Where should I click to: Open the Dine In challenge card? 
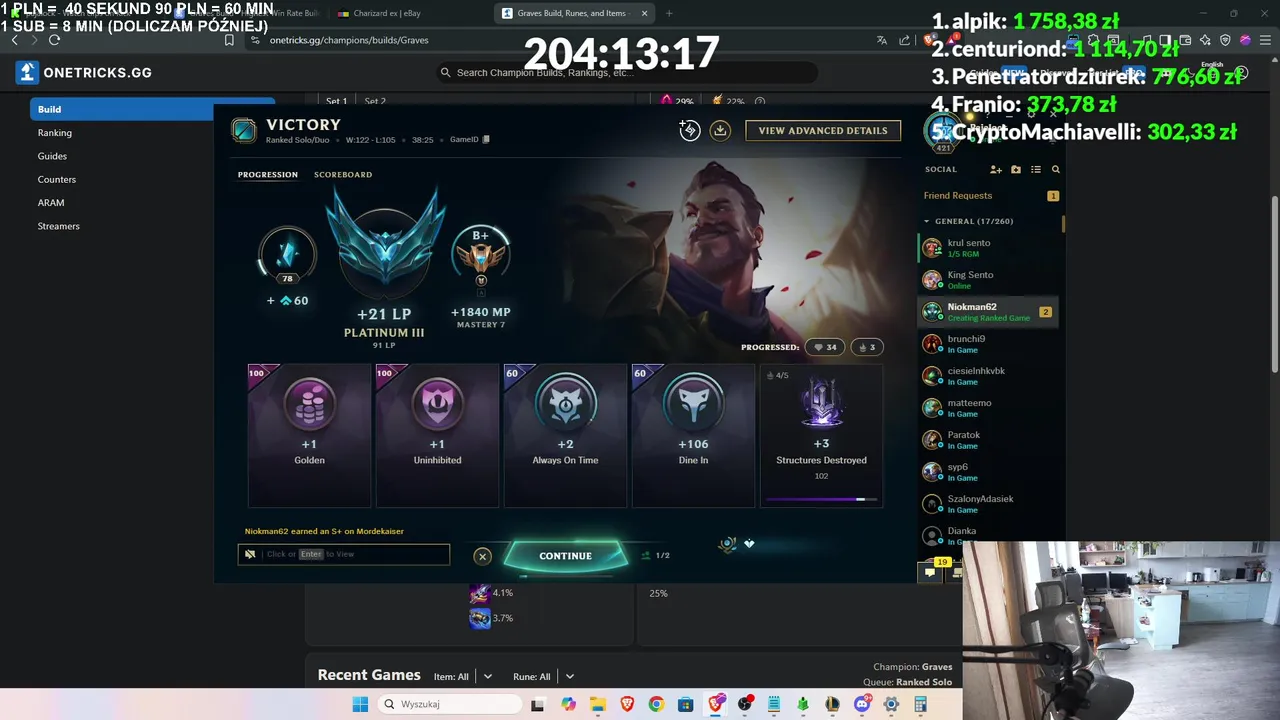point(694,435)
